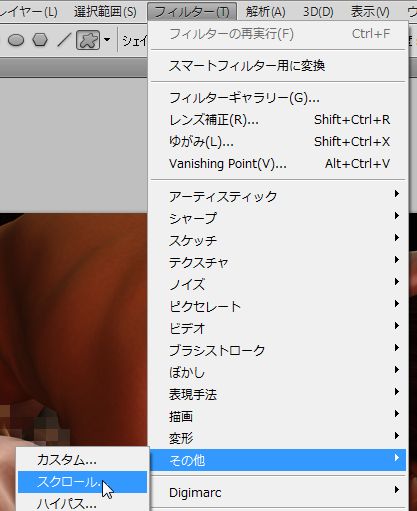Select the Line shape tool icon
Image resolution: width=417 pixels, height=511 pixels.
tap(63, 40)
